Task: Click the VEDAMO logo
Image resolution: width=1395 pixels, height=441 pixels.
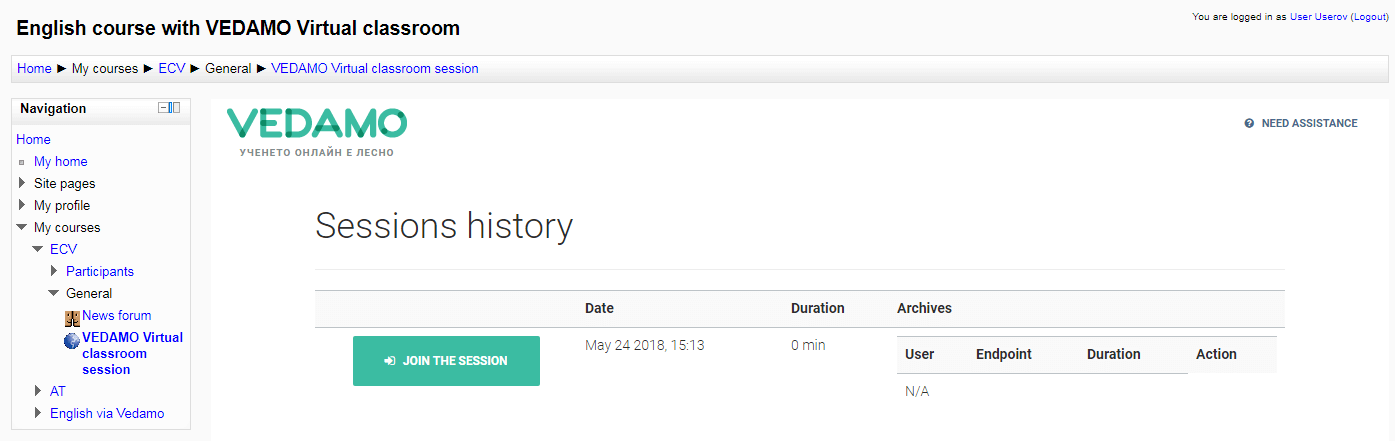Action: pyautogui.click(x=317, y=131)
